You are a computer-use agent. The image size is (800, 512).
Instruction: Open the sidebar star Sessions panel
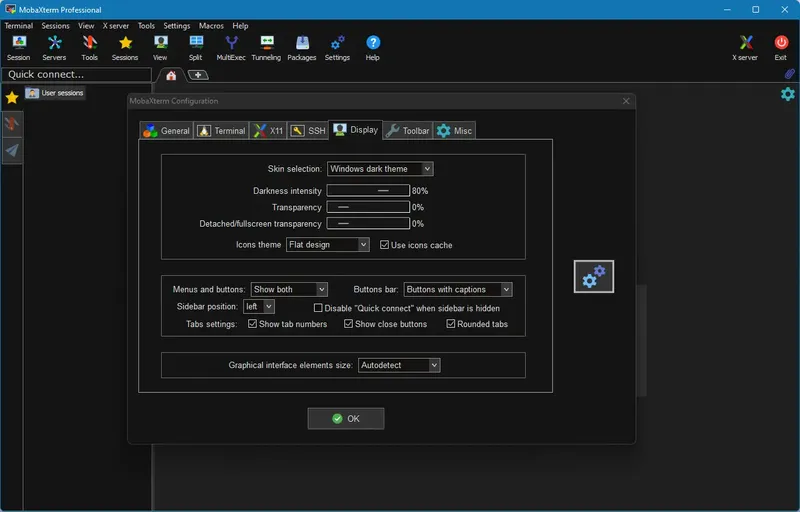pyautogui.click(x=12, y=97)
